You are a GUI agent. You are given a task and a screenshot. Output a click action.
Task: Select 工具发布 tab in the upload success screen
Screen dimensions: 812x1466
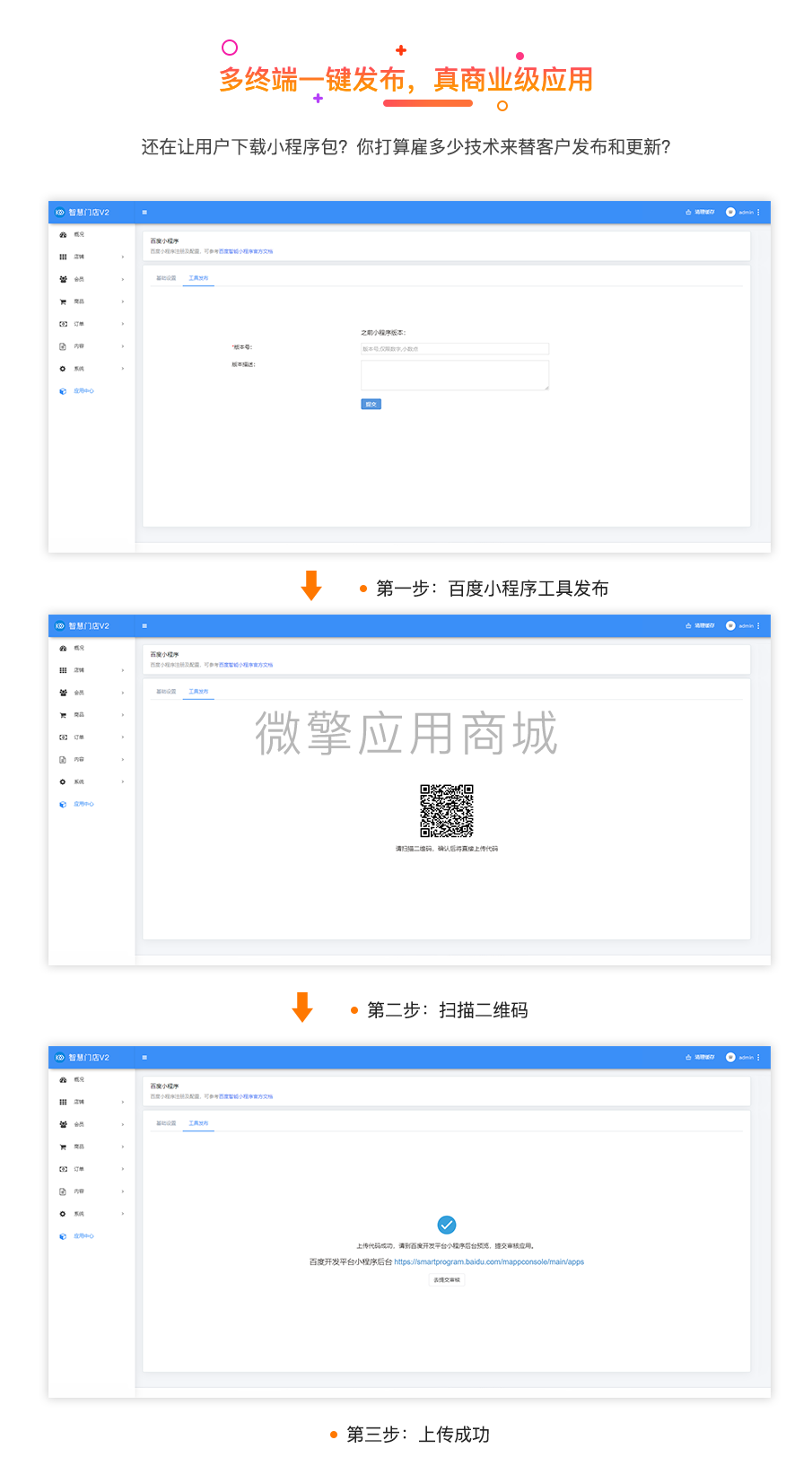(x=198, y=1123)
